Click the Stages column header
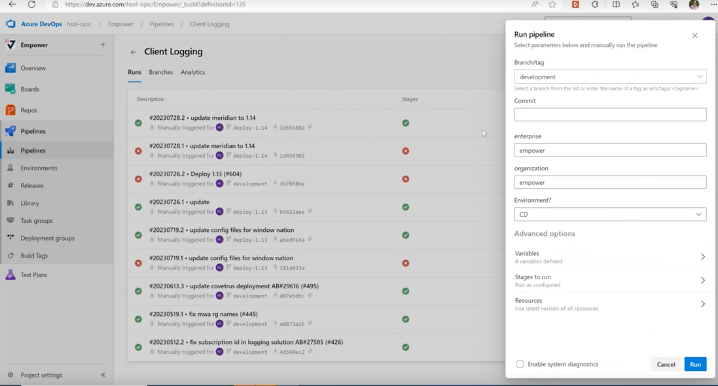Viewport: 718px width, 386px height. coord(410,99)
